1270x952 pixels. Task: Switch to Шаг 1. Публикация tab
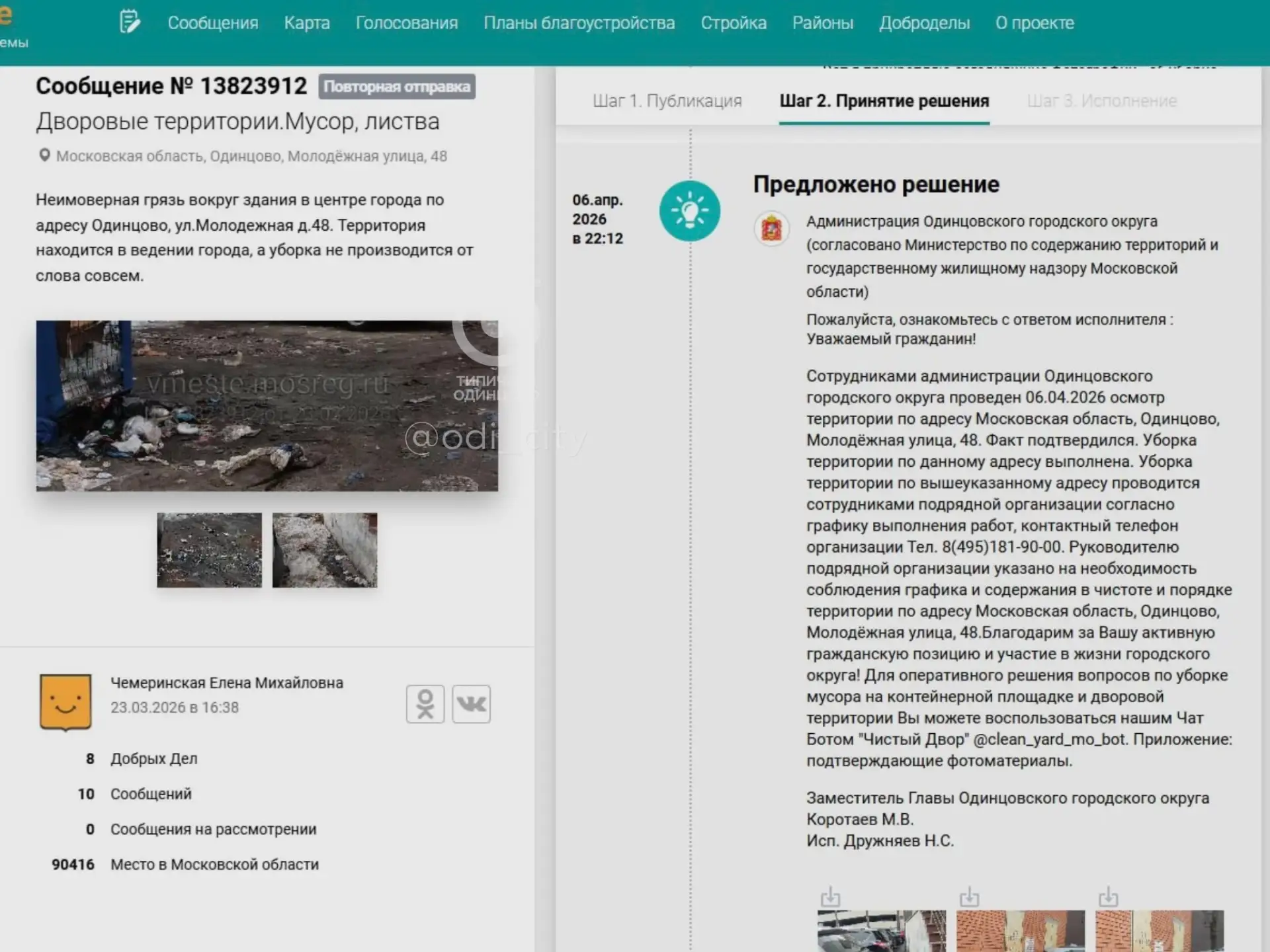[667, 101]
